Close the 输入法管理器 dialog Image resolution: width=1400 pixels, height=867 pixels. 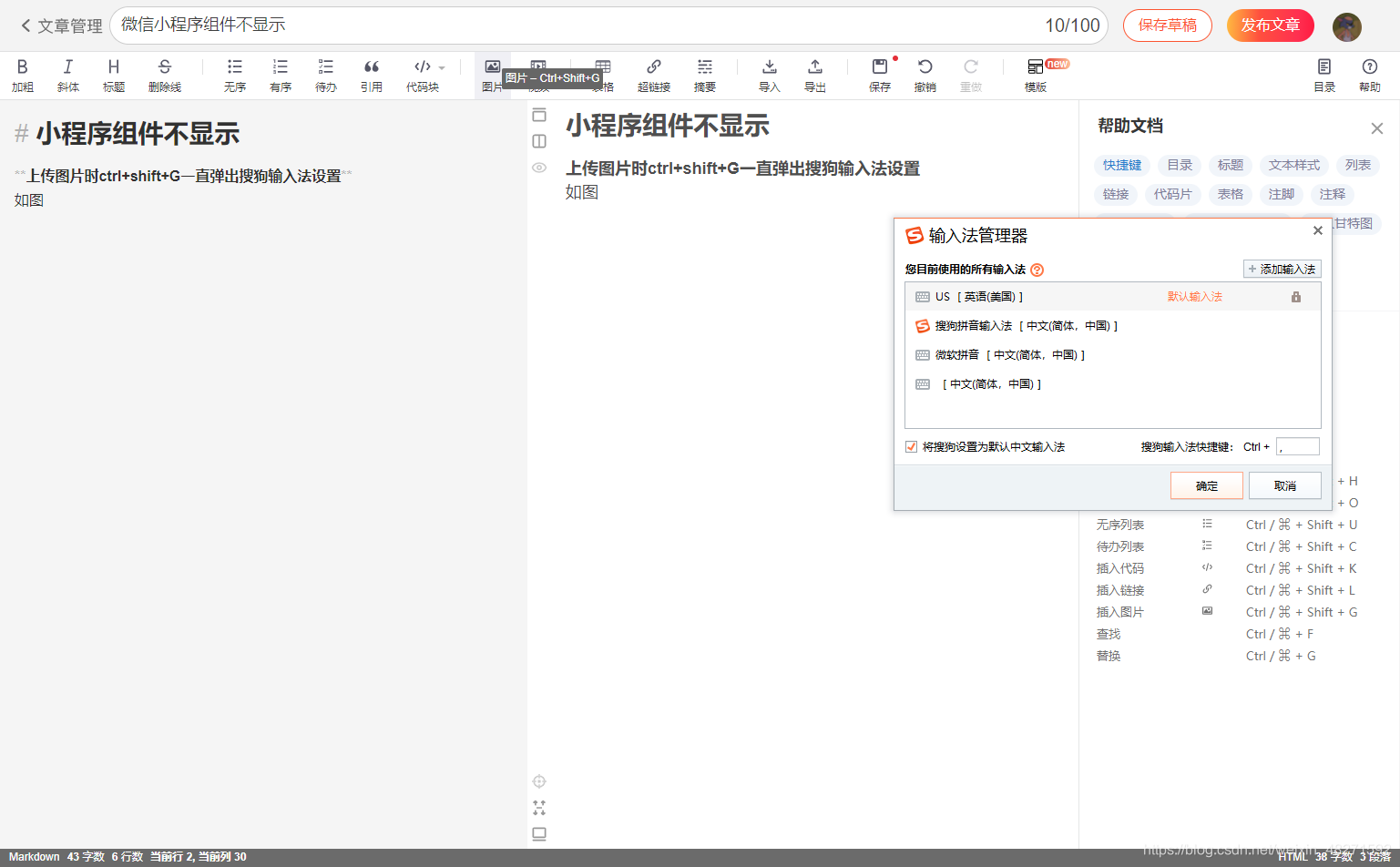(1317, 231)
